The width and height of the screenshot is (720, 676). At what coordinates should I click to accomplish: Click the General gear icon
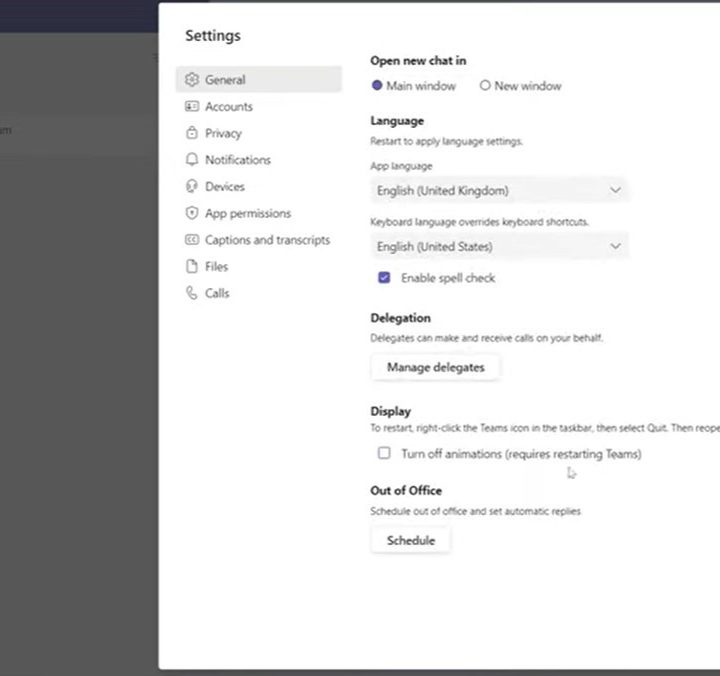[x=192, y=79]
